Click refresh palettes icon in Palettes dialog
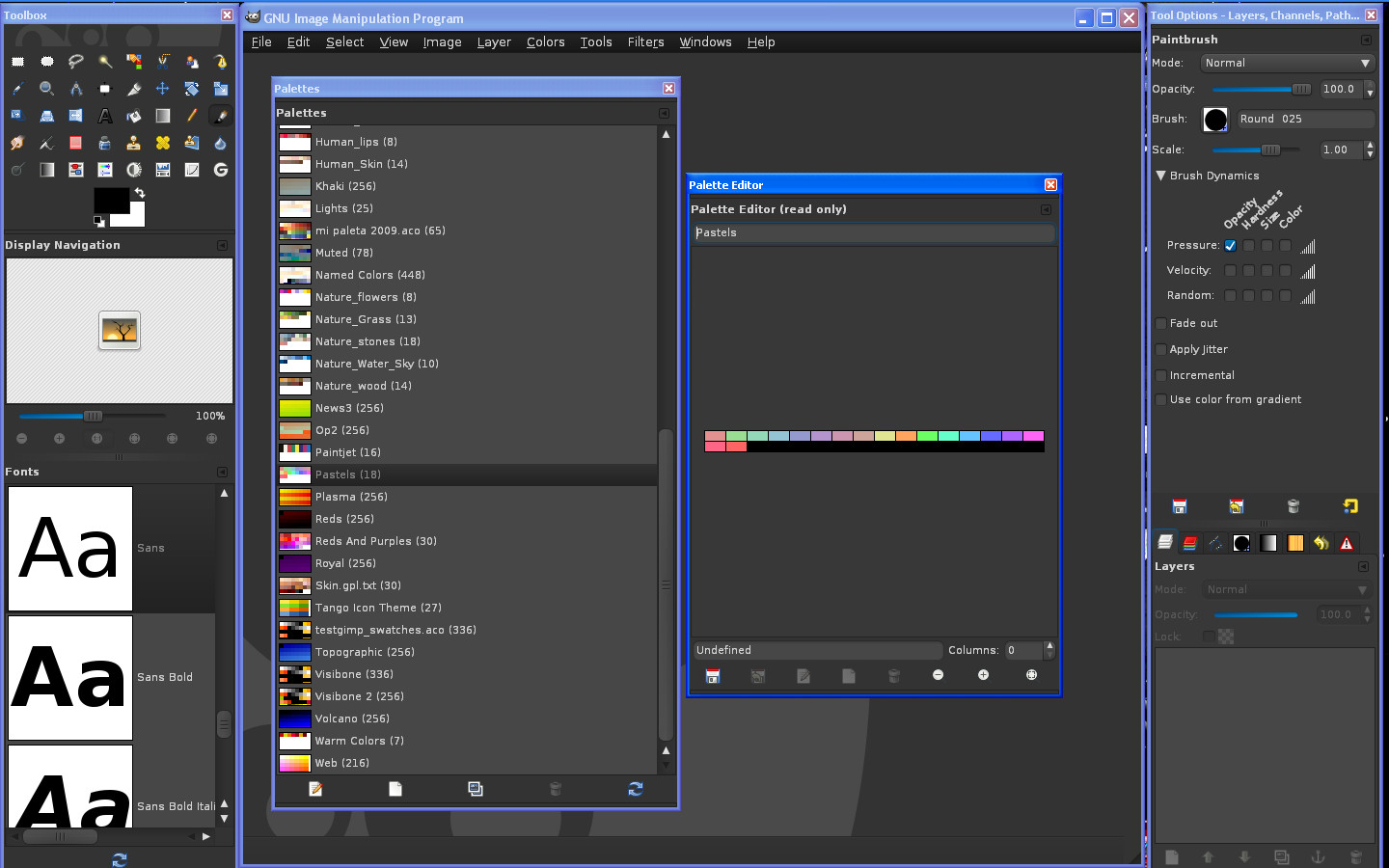This screenshot has width=1389, height=868. click(x=635, y=789)
